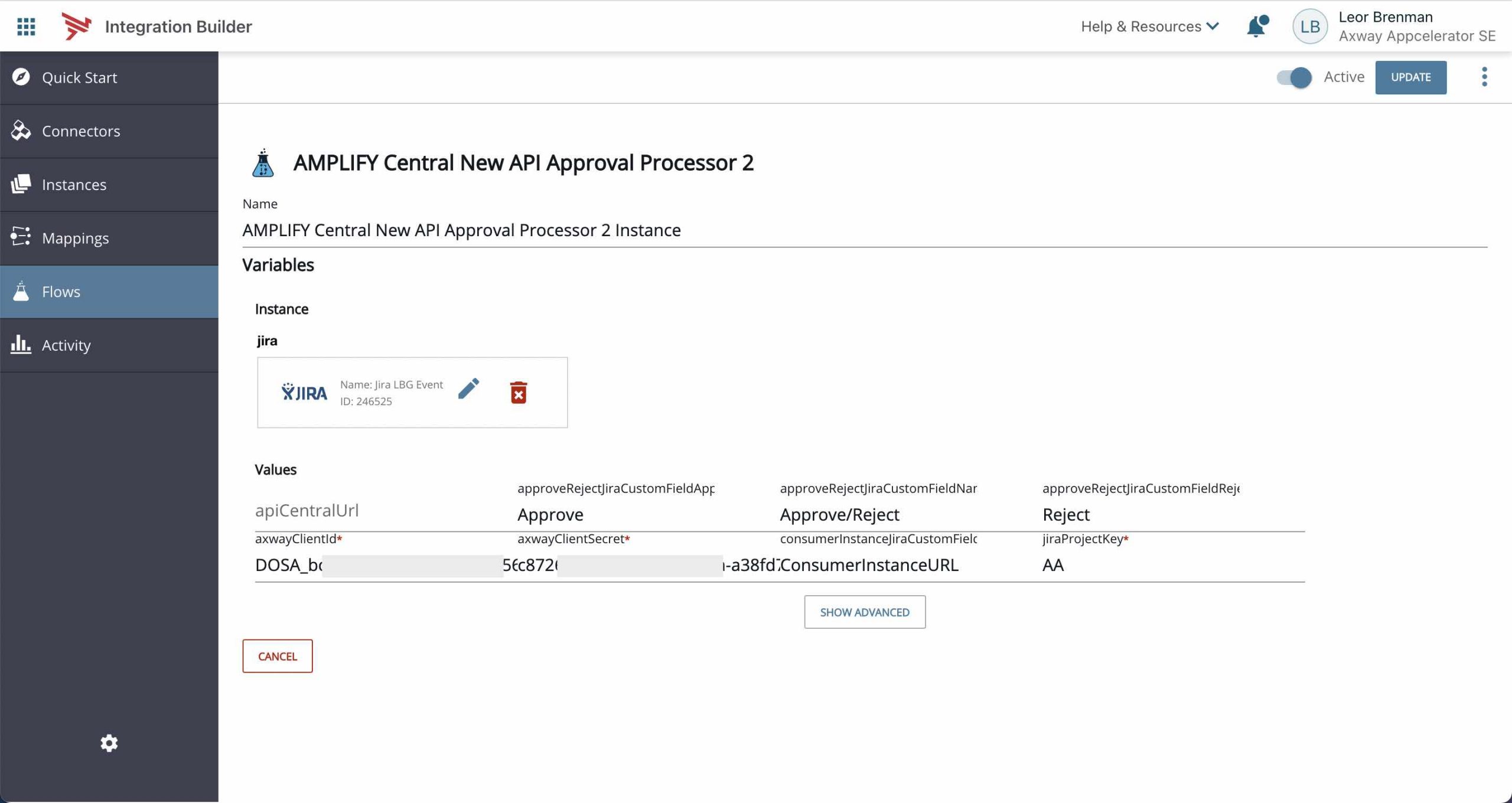Viewport: 1512px width, 803px height.
Task: Edit the jiraProjectKey AA field
Action: point(1173,565)
